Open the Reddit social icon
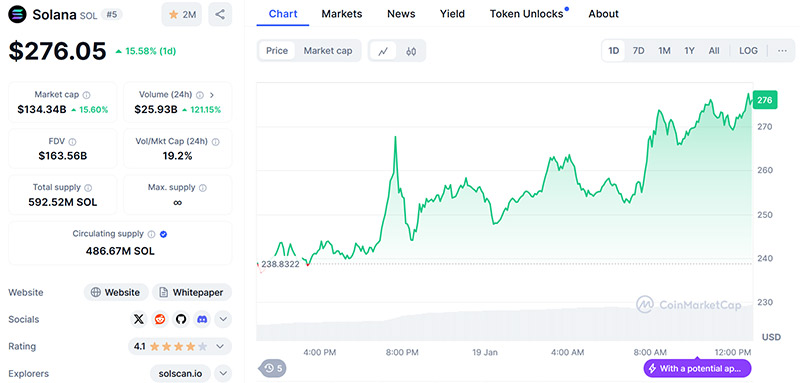Image resolution: width=800 pixels, height=383 pixels. coord(160,319)
